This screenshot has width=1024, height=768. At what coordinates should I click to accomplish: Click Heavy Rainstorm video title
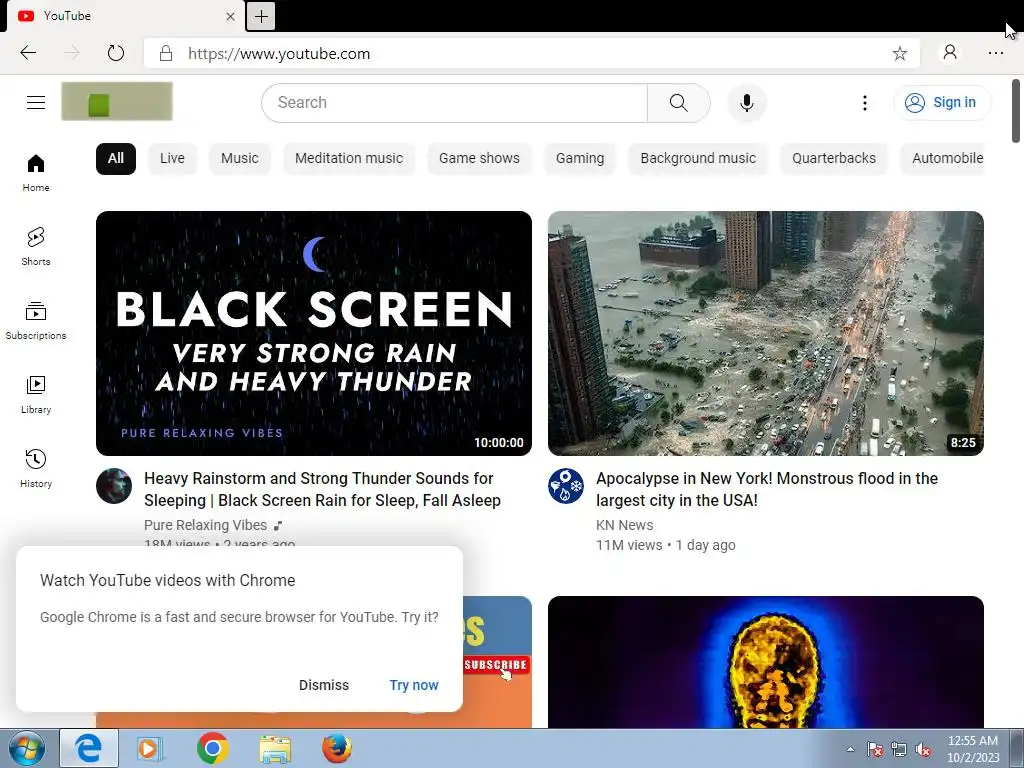322,489
